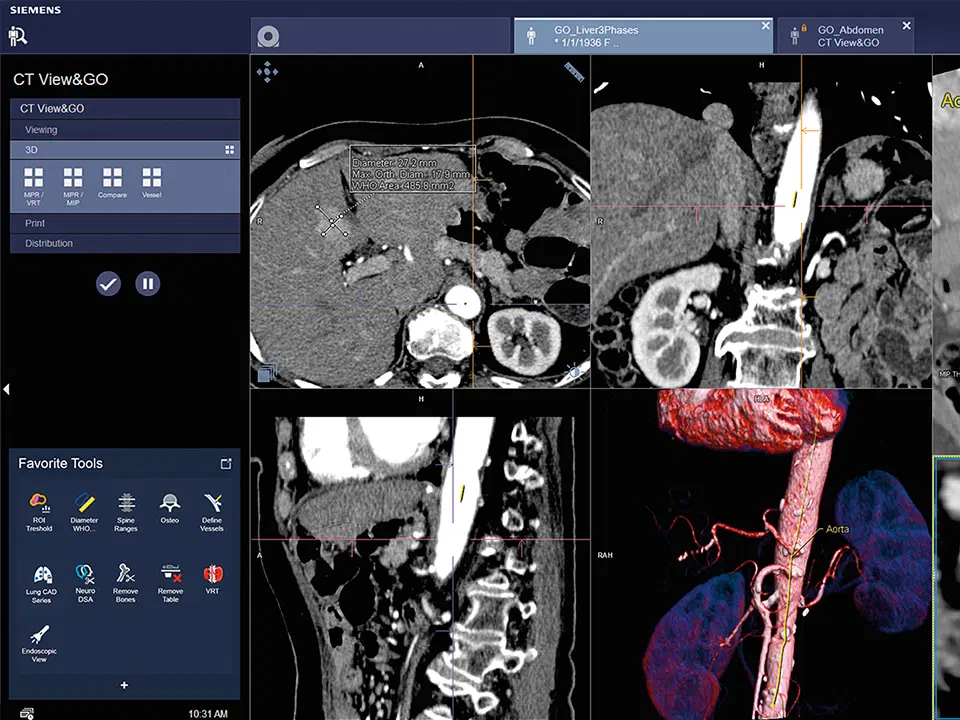The height and width of the screenshot is (720, 960).
Task: Open the Spine Ranges tool
Action: click(x=126, y=508)
